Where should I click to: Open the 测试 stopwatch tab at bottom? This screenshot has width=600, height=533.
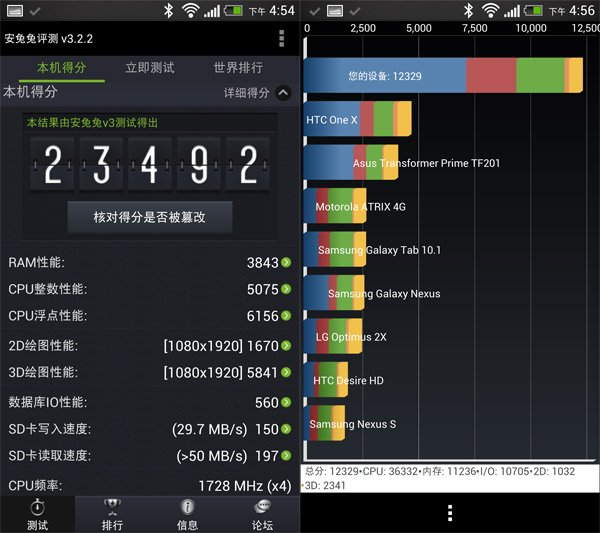(x=38, y=514)
